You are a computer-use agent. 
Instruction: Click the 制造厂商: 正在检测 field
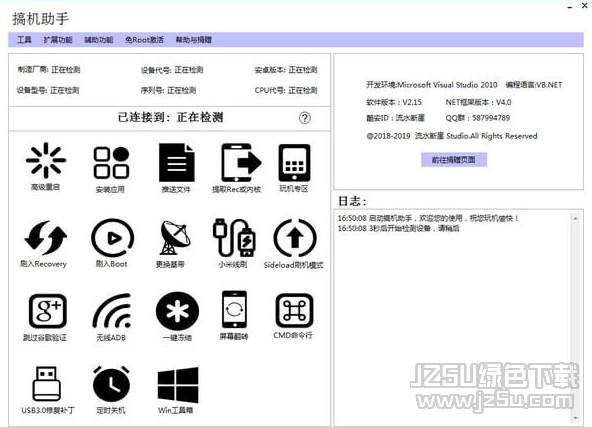click(49, 70)
